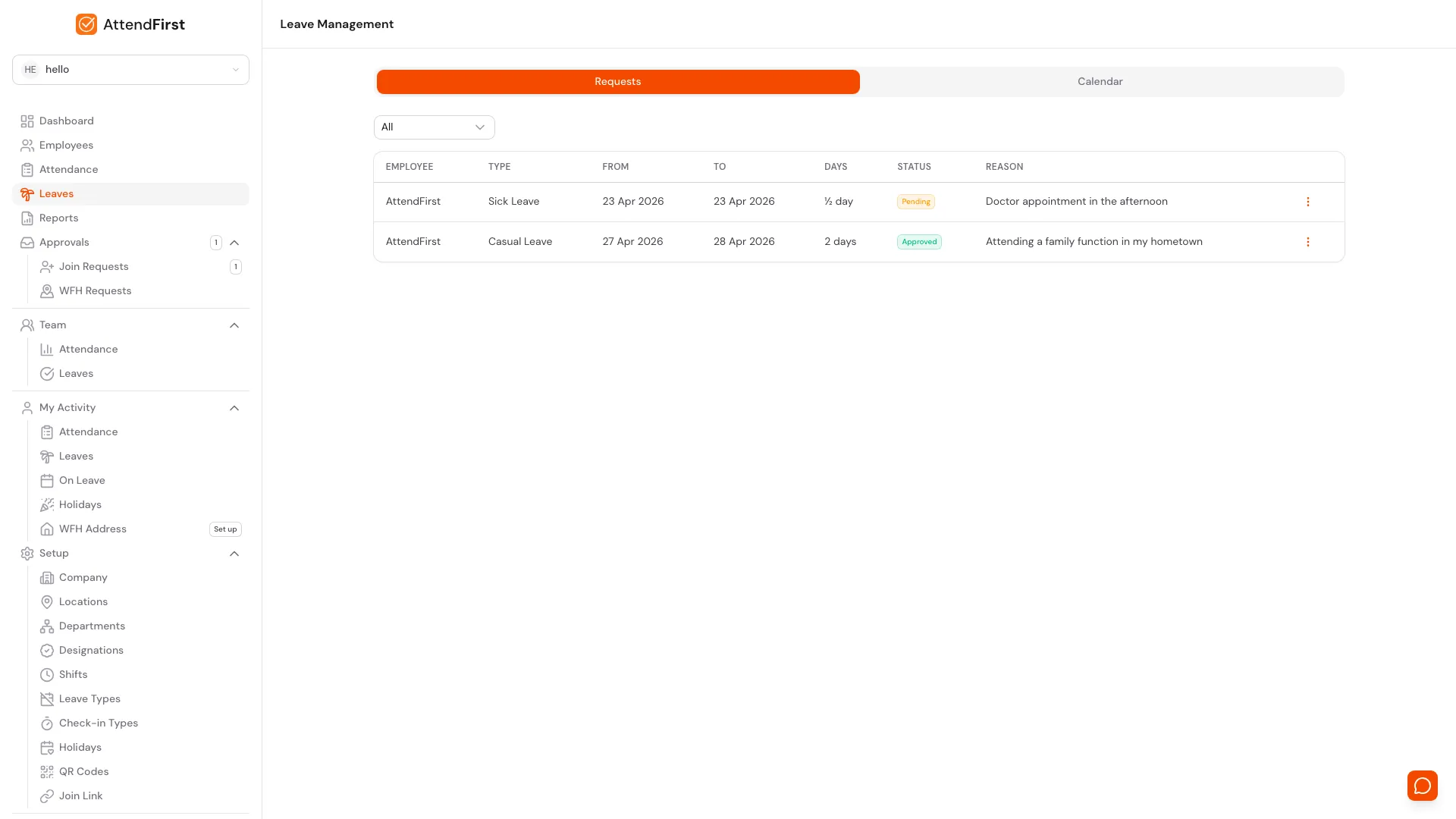Click 'Attending a family function in my hometown'
This screenshot has width=1456, height=819.
tap(1094, 242)
